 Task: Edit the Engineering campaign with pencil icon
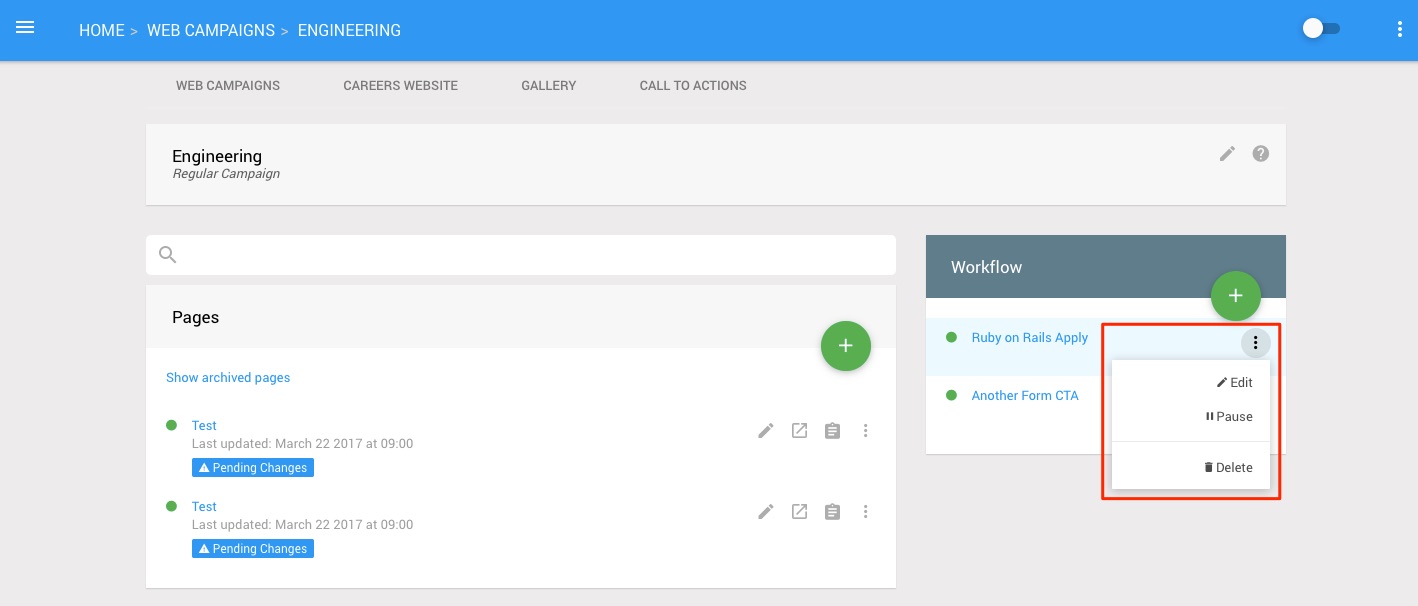pos(1227,154)
